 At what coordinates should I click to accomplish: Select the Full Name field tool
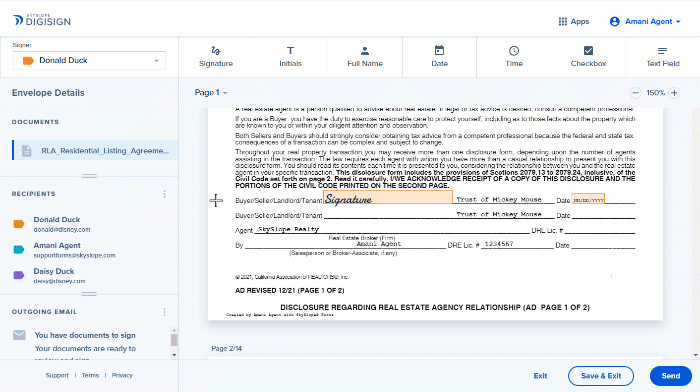[x=365, y=57]
